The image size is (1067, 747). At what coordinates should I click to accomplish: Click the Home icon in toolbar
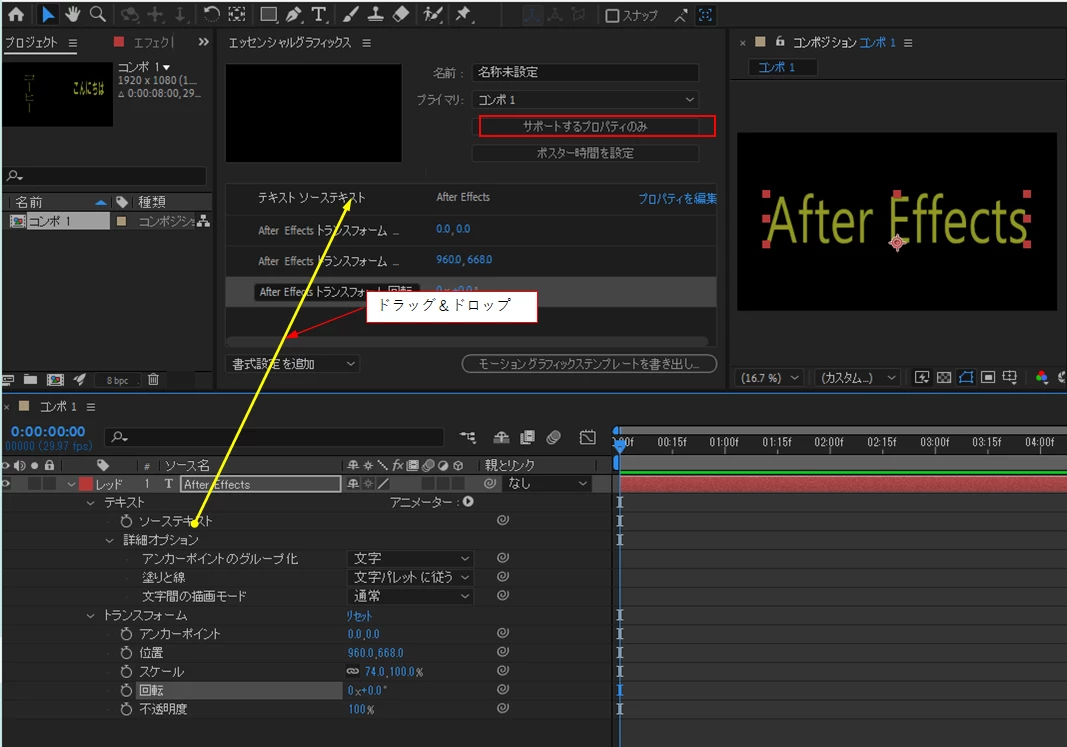pyautogui.click(x=15, y=14)
